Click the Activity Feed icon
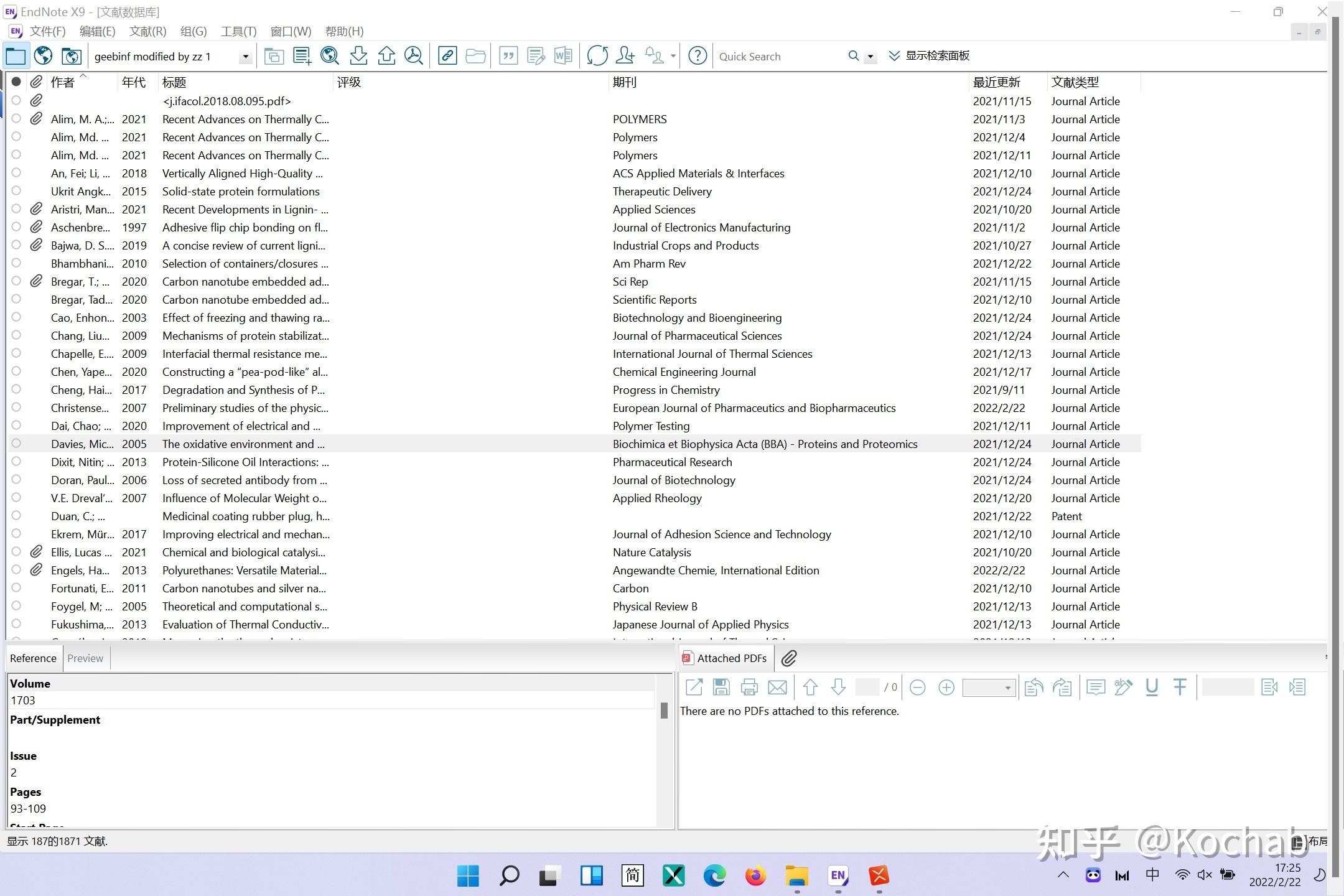The height and width of the screenshot is (896, 1344). 654,56
